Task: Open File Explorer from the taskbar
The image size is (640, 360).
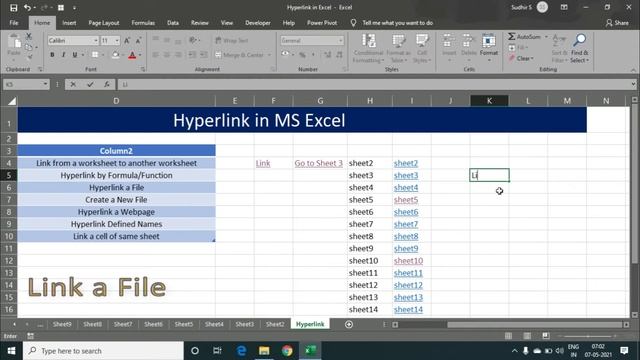Action: [264, 351]
